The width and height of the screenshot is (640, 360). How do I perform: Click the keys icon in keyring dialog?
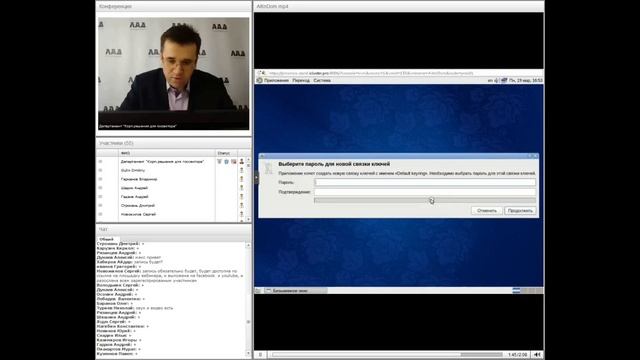[x=268, y=168]
